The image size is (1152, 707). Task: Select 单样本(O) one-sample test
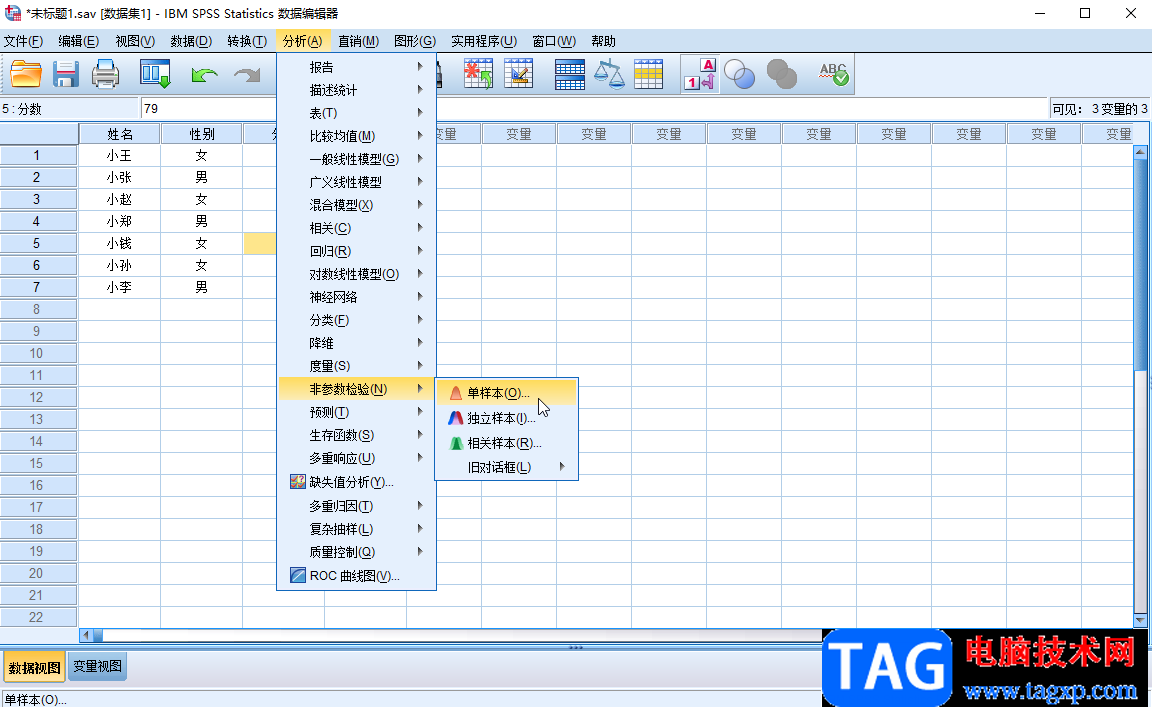pyautogui.click(x=507, y=393)
